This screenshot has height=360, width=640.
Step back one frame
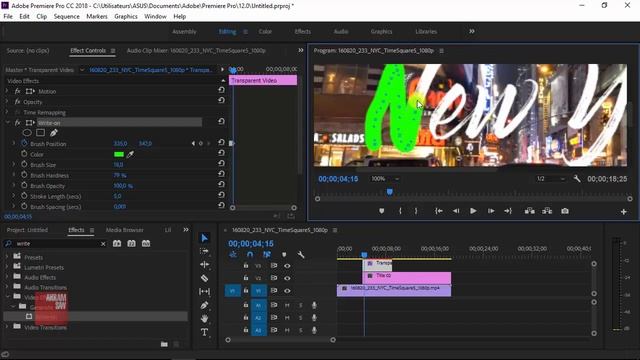point(456,211)
